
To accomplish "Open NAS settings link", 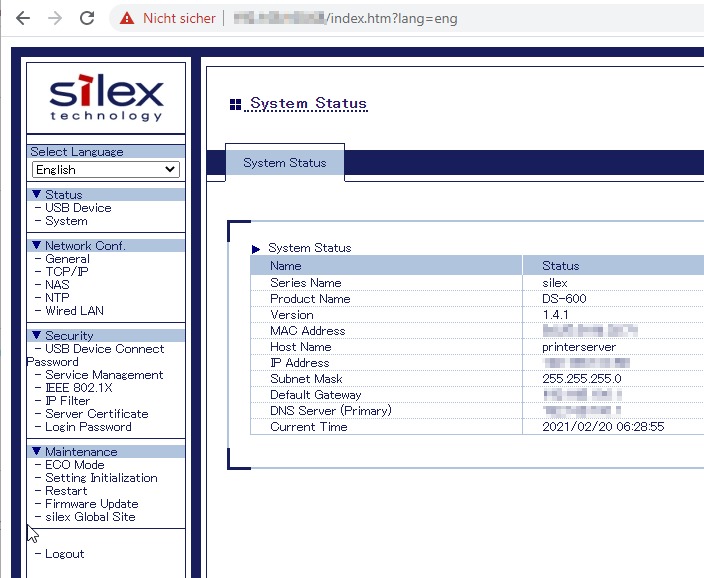I will click(x=57, y=285).
